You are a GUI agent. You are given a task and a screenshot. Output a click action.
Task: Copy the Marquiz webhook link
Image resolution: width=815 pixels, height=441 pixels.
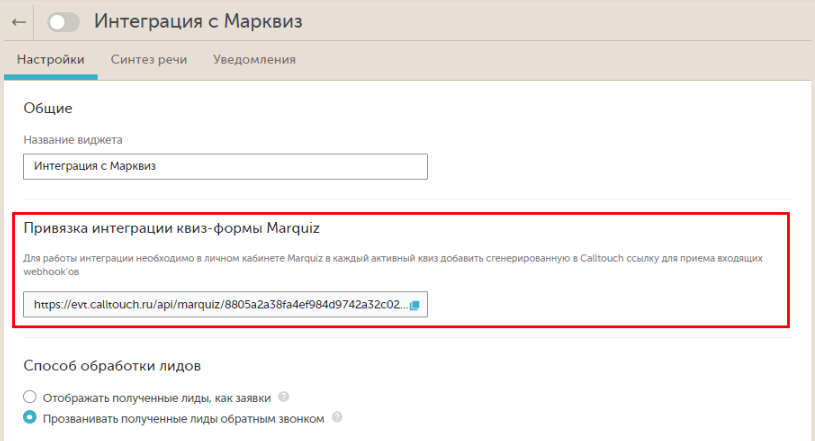pos(415,304)
